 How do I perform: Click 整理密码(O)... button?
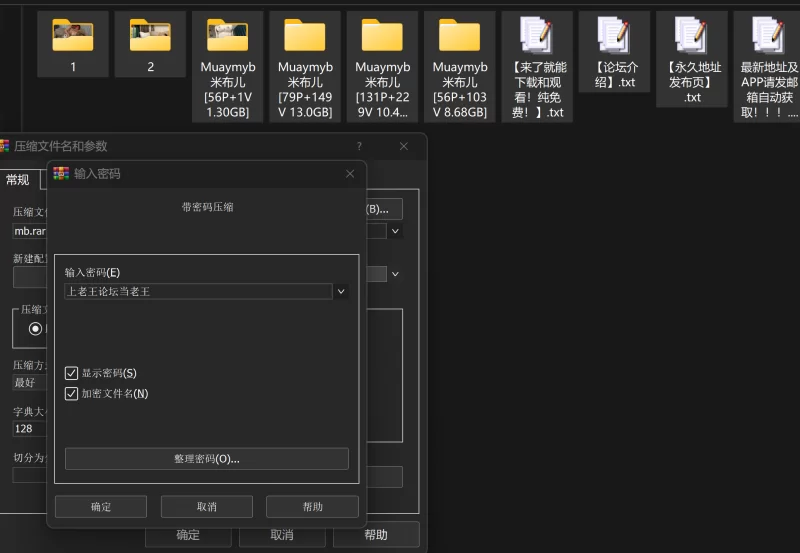pyautogui.click(x=207, y=459)
